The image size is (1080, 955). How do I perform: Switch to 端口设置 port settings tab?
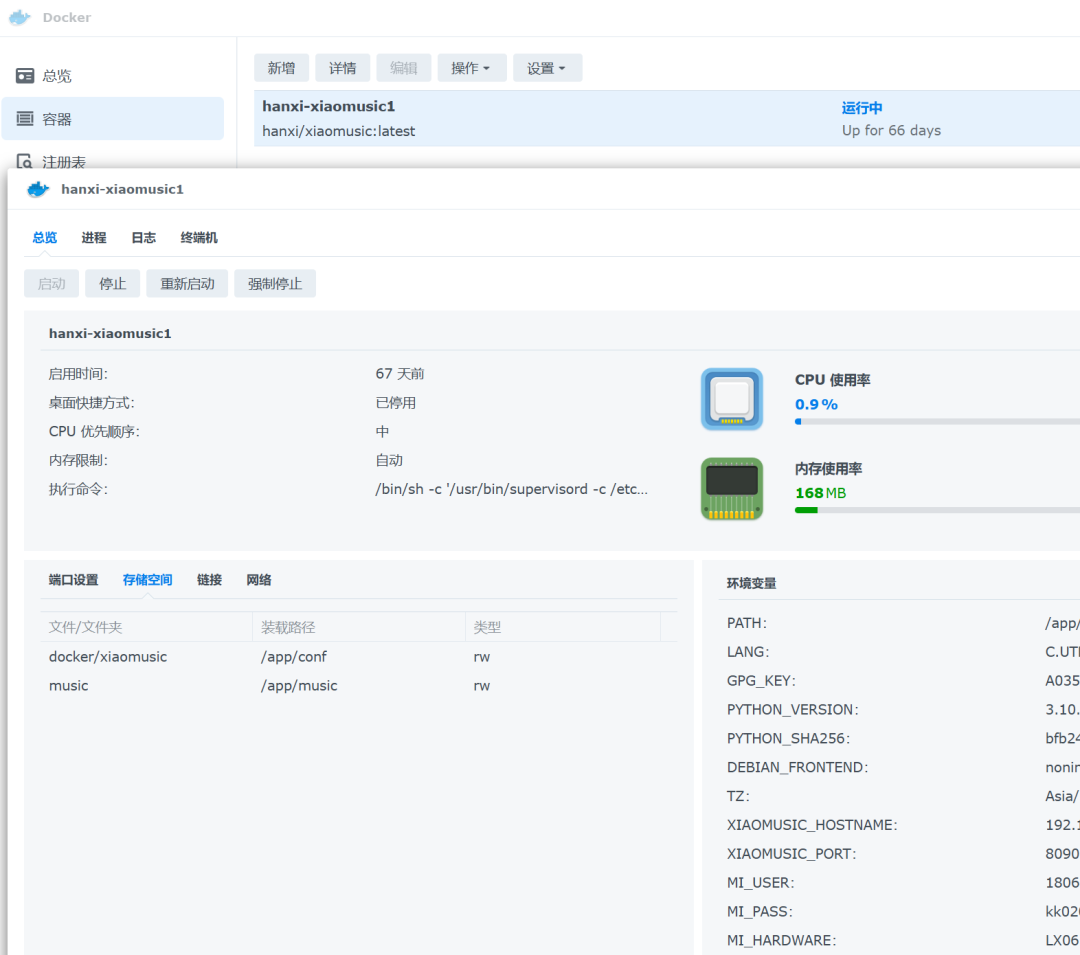pos(74,580)
